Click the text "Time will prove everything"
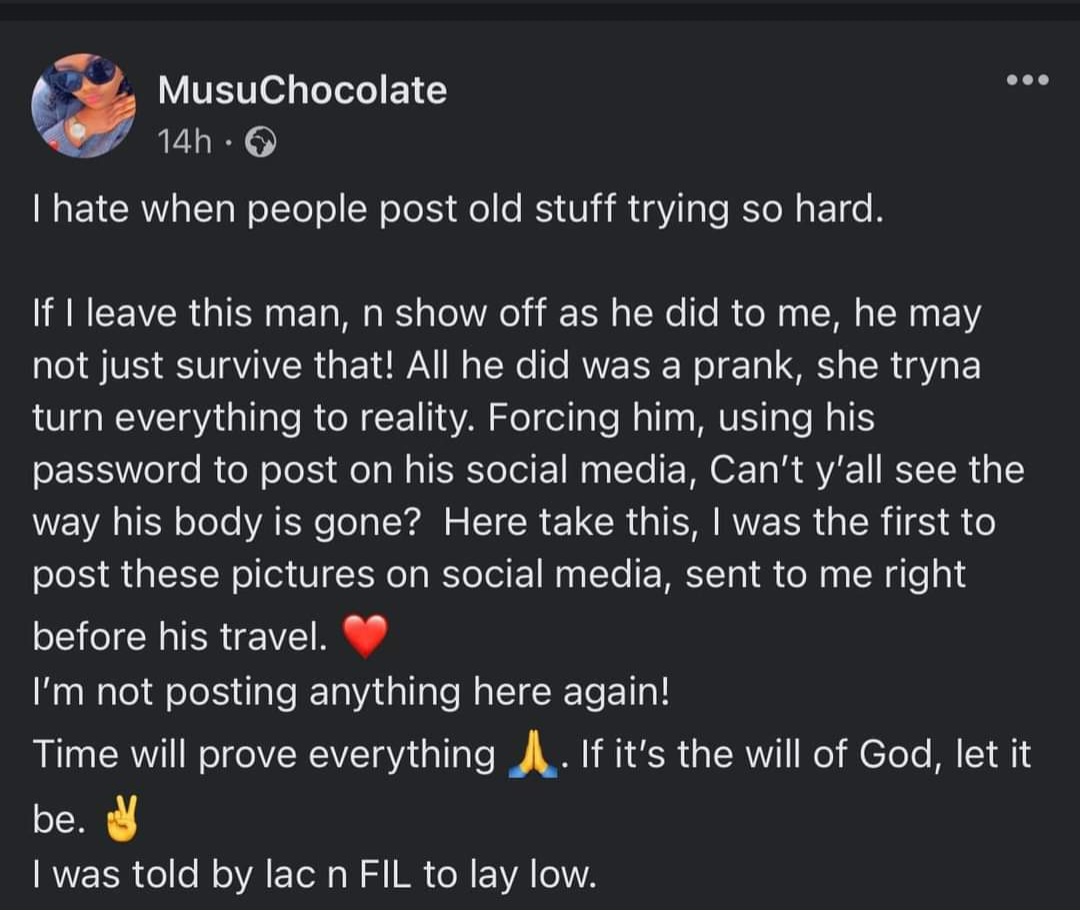This screenshot has width=1080, height=910. tap(265, 754)
